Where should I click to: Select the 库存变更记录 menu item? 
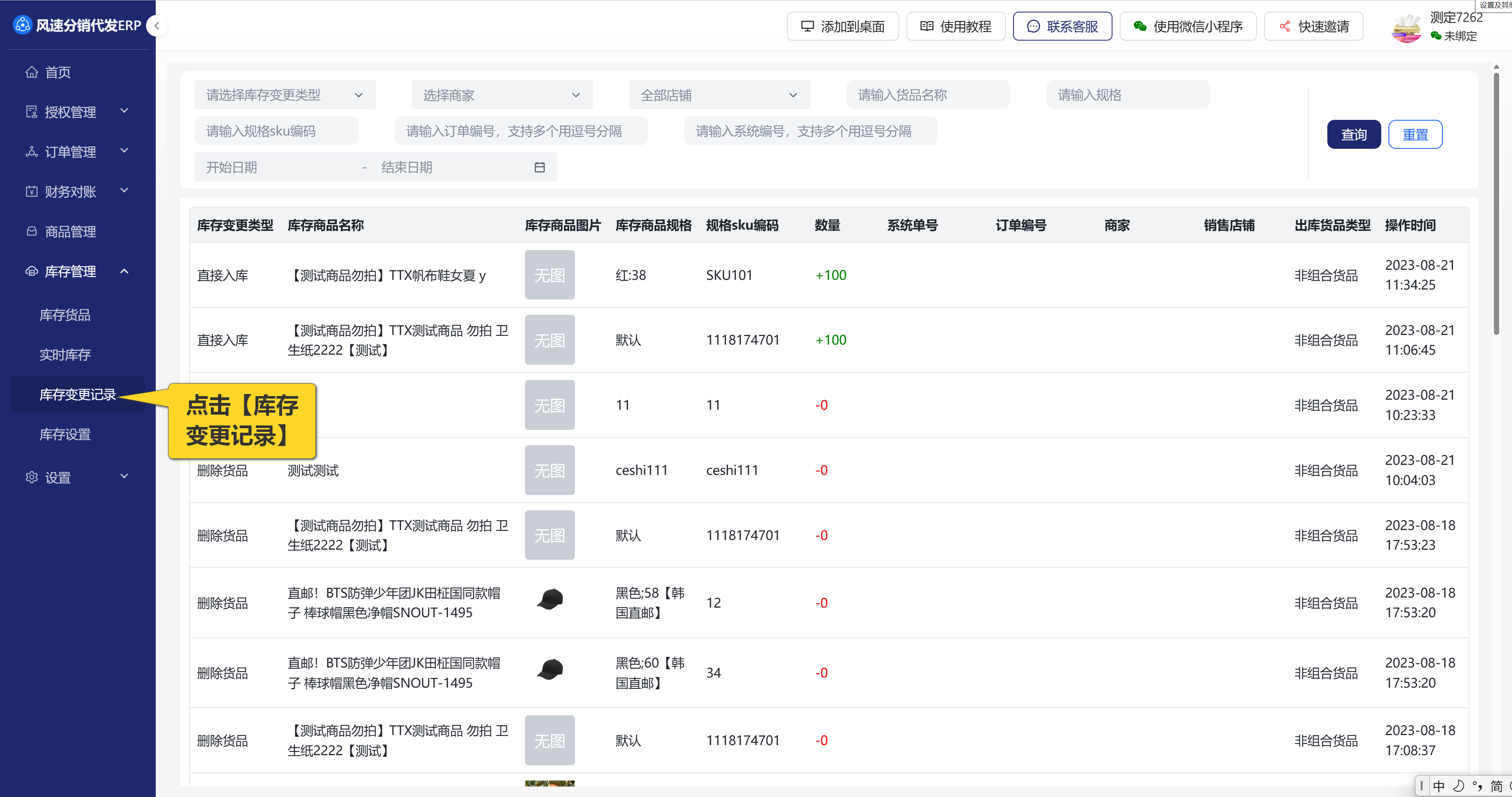pyautogui.click(x=78, y=395)
